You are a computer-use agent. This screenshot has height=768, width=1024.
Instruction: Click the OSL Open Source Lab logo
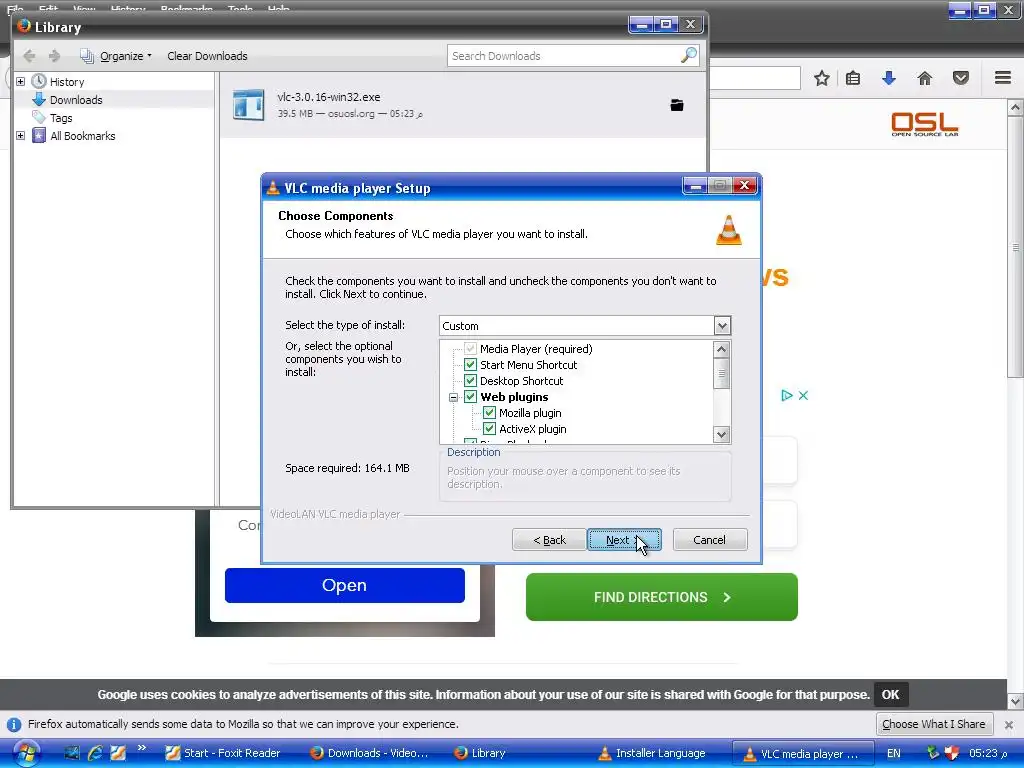point(925,124)
